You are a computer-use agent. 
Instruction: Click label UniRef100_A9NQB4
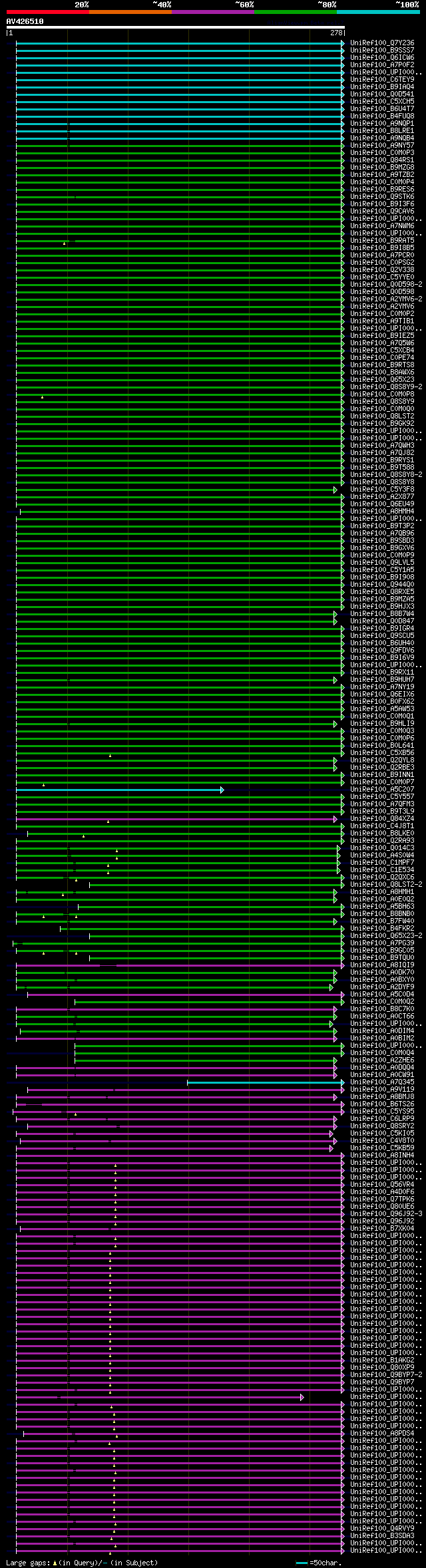tap(382, 138)
